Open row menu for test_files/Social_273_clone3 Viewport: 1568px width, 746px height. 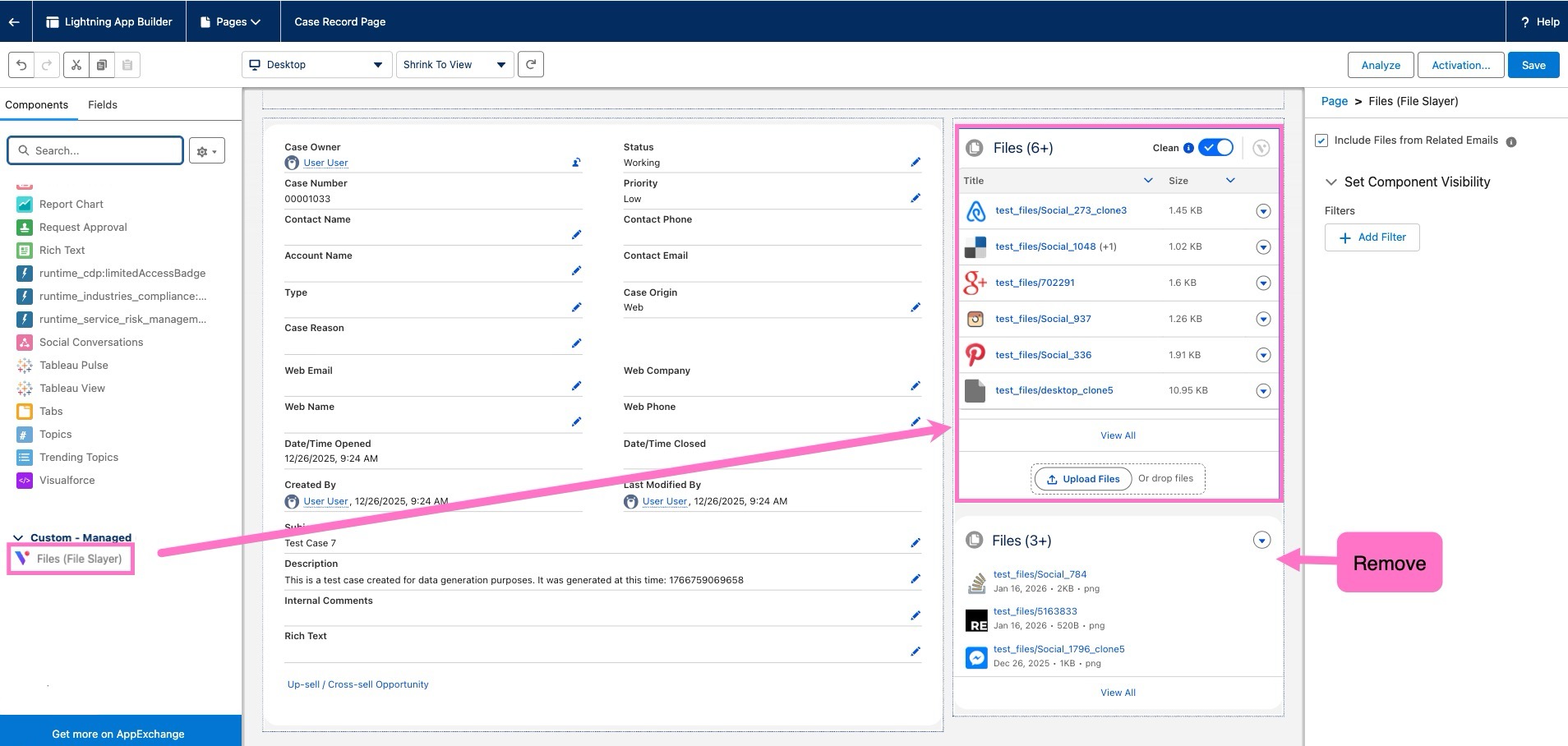(x=1263, y=211)
